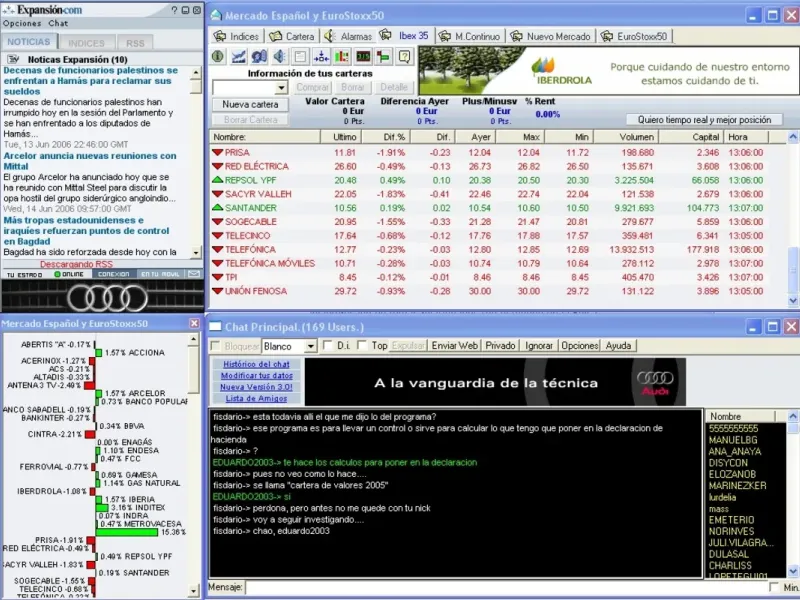
Task: Click the green information icon in toolbar
Action: click(218, 56)
